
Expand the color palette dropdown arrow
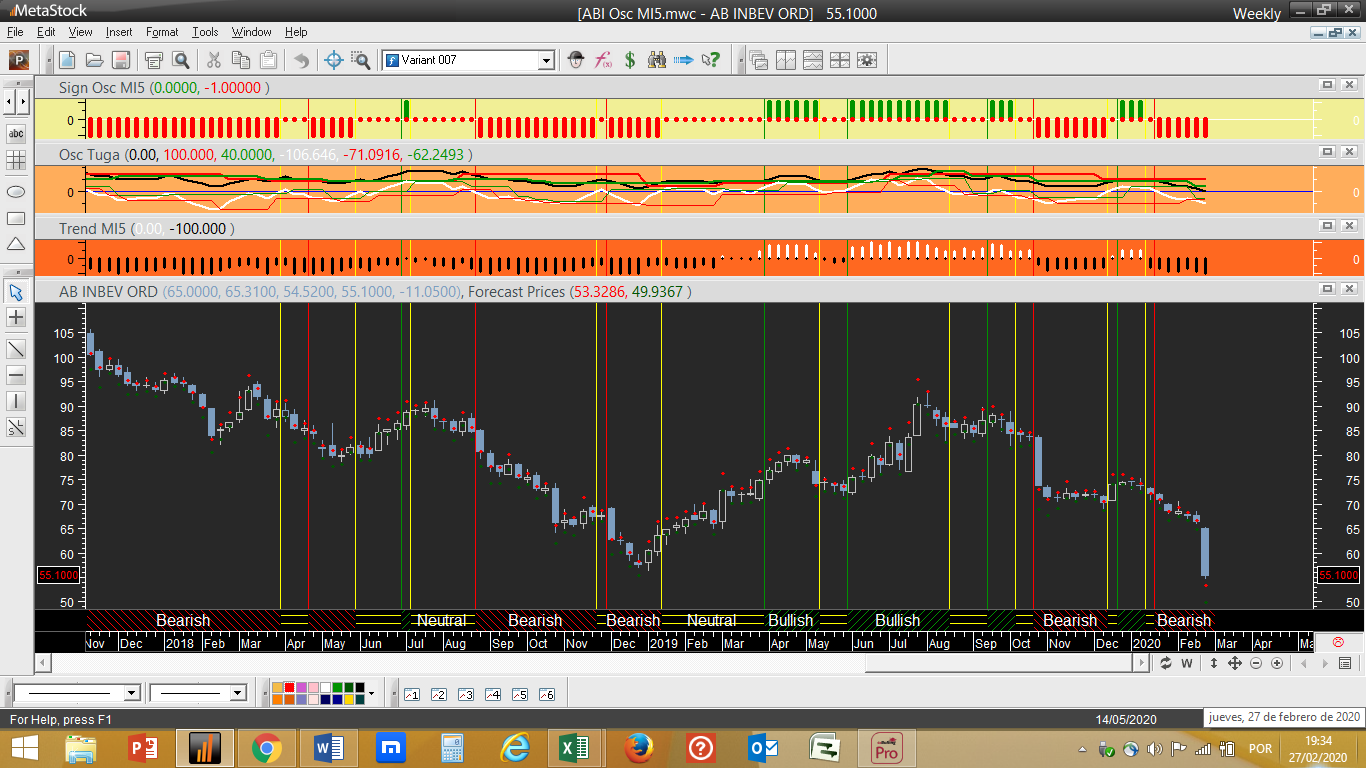371,693
